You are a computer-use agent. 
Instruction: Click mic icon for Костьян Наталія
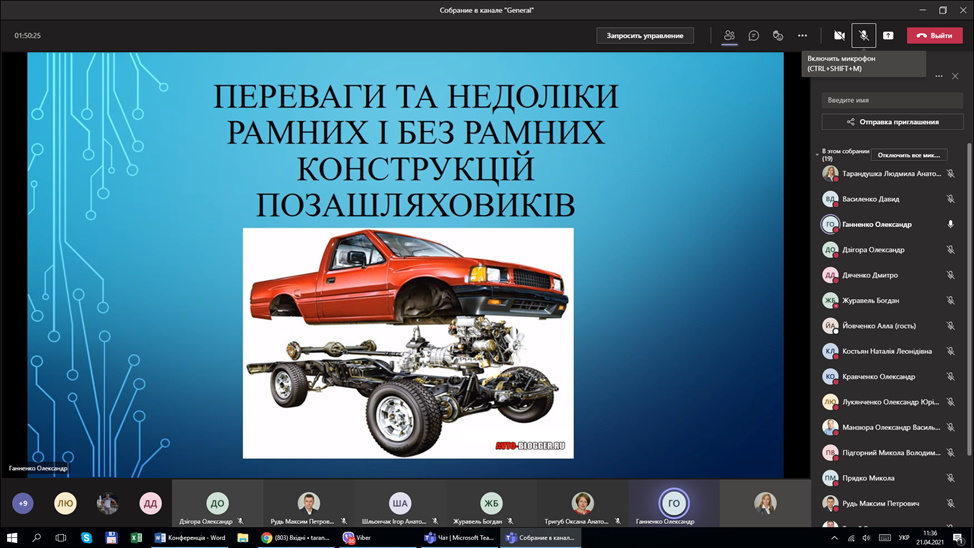[x=950, y=351]
